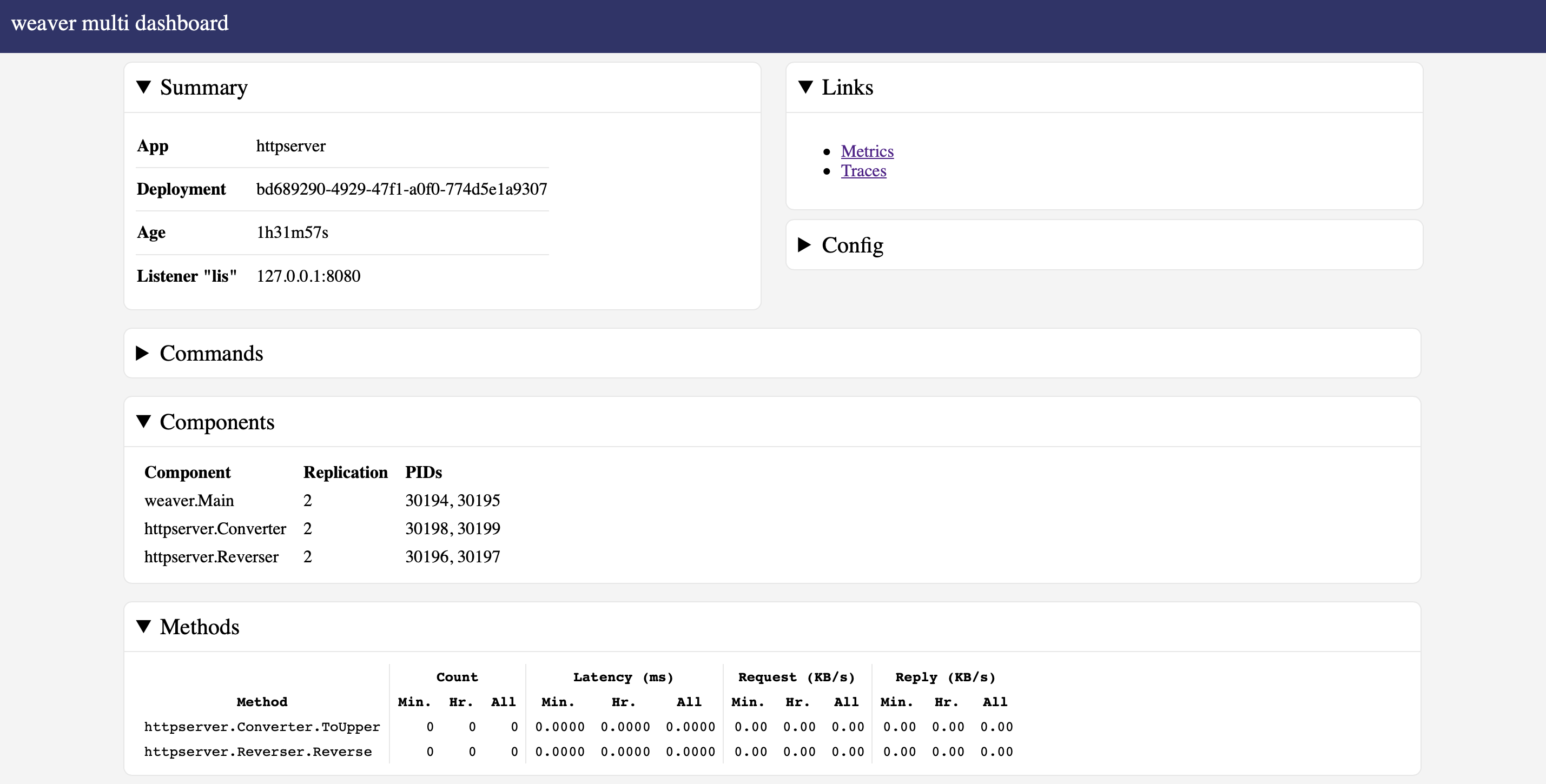Collapse the Components section
The height and width of the screenshot is (784, 1546).
(205, 422)
